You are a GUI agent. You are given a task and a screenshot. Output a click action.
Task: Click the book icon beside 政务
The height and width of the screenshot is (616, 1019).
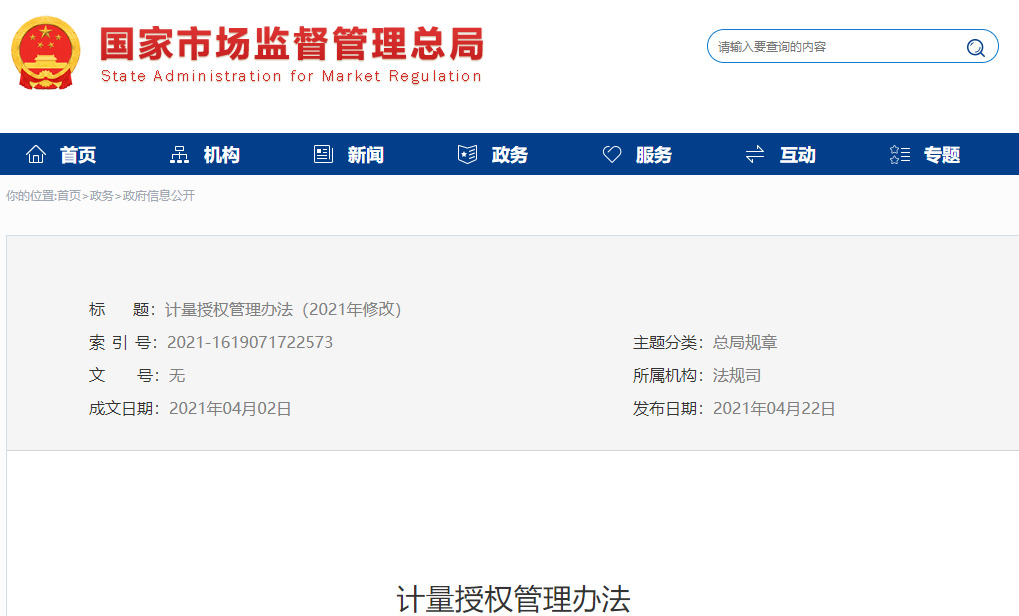pos(467,154)
